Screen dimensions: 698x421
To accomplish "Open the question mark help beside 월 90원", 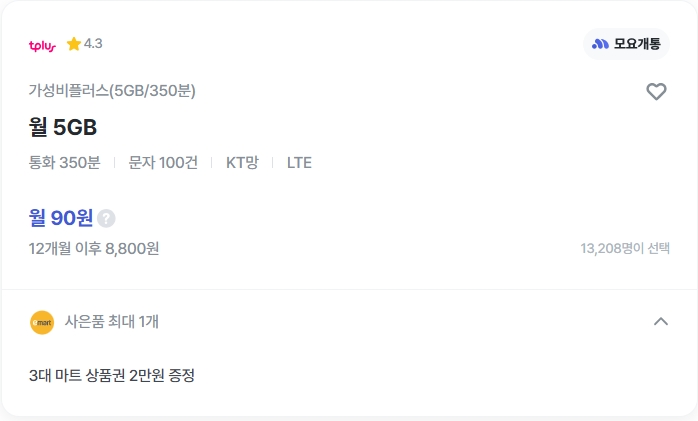I will tap(106, 218).
